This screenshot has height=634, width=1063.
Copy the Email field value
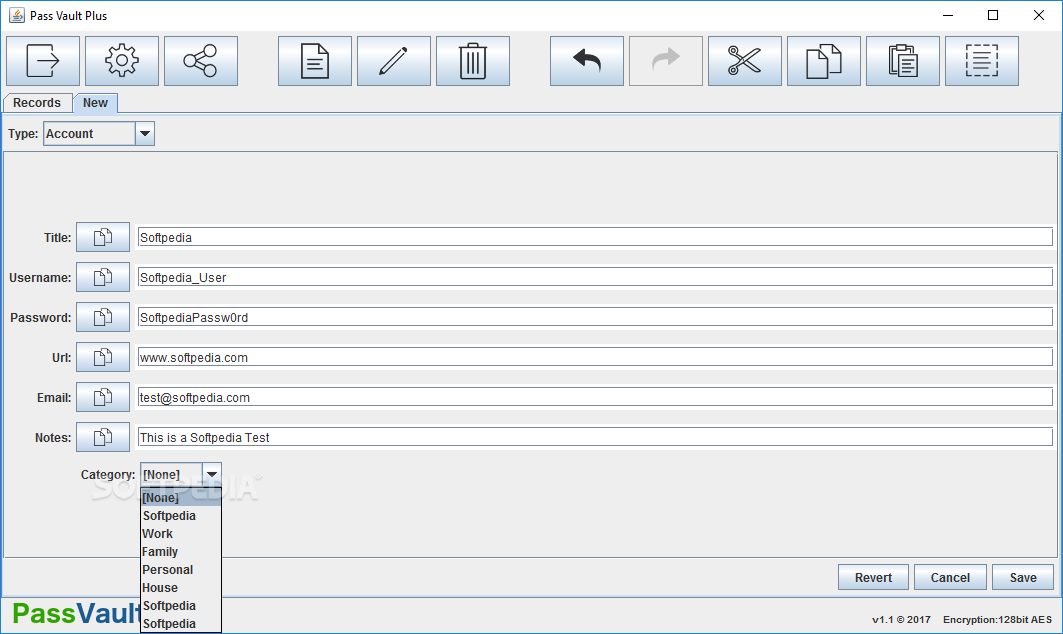click(x=103, y=397)
